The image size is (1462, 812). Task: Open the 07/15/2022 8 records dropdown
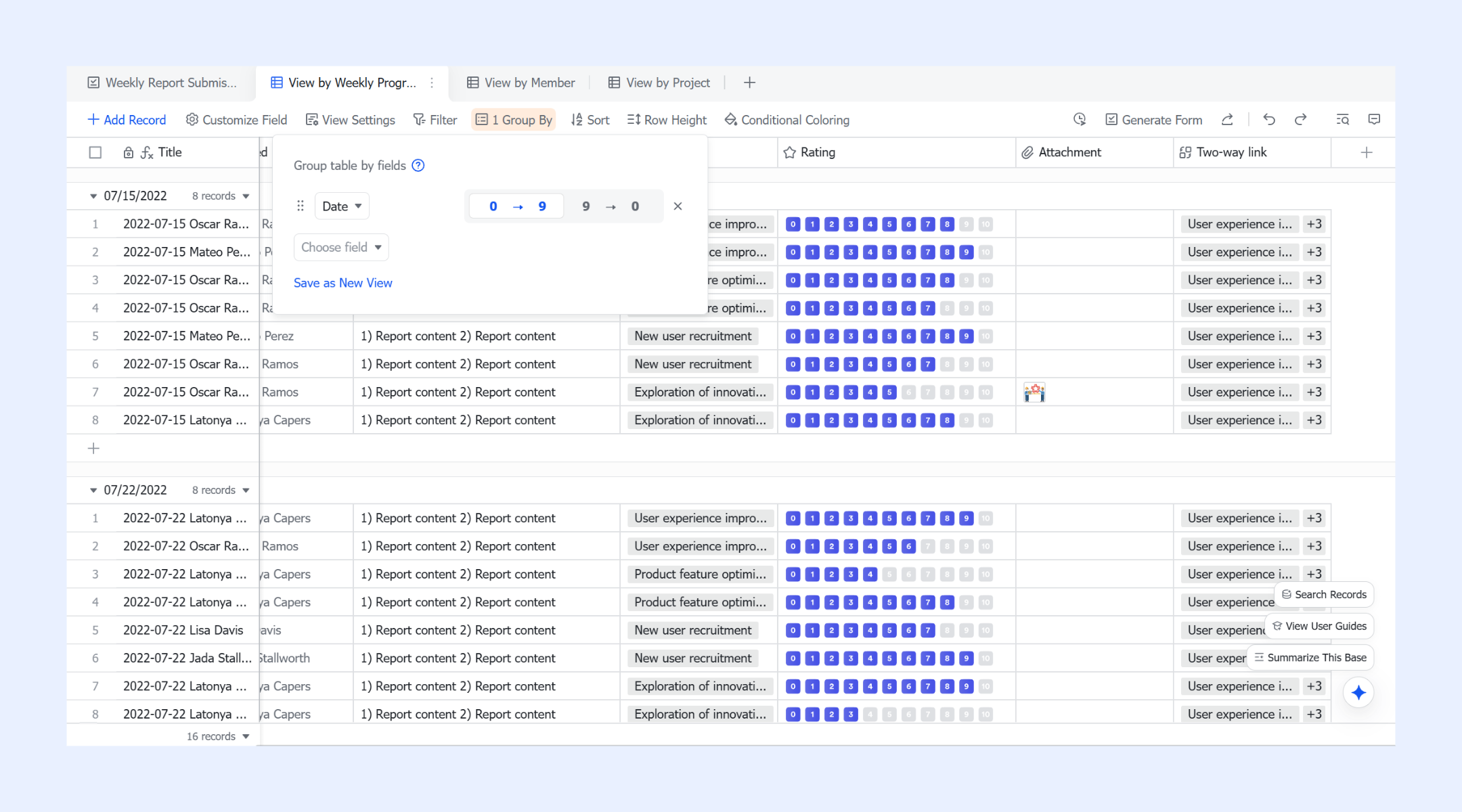pos(221,196)
